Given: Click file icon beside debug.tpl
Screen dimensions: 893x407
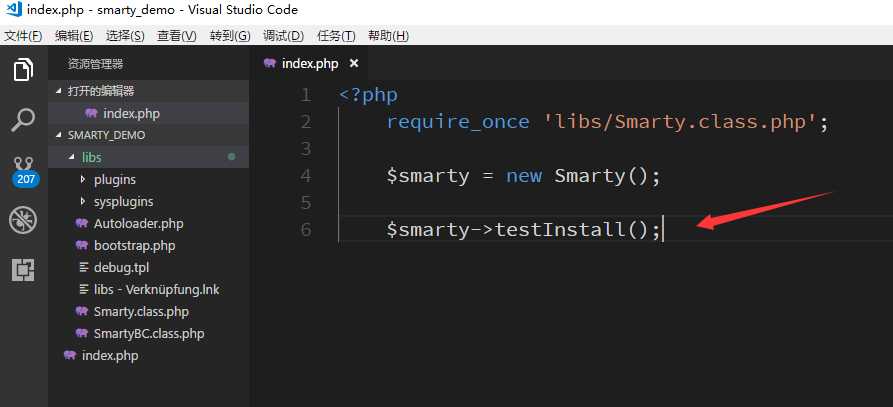Looking at the screenshot, I should (84, 267).
